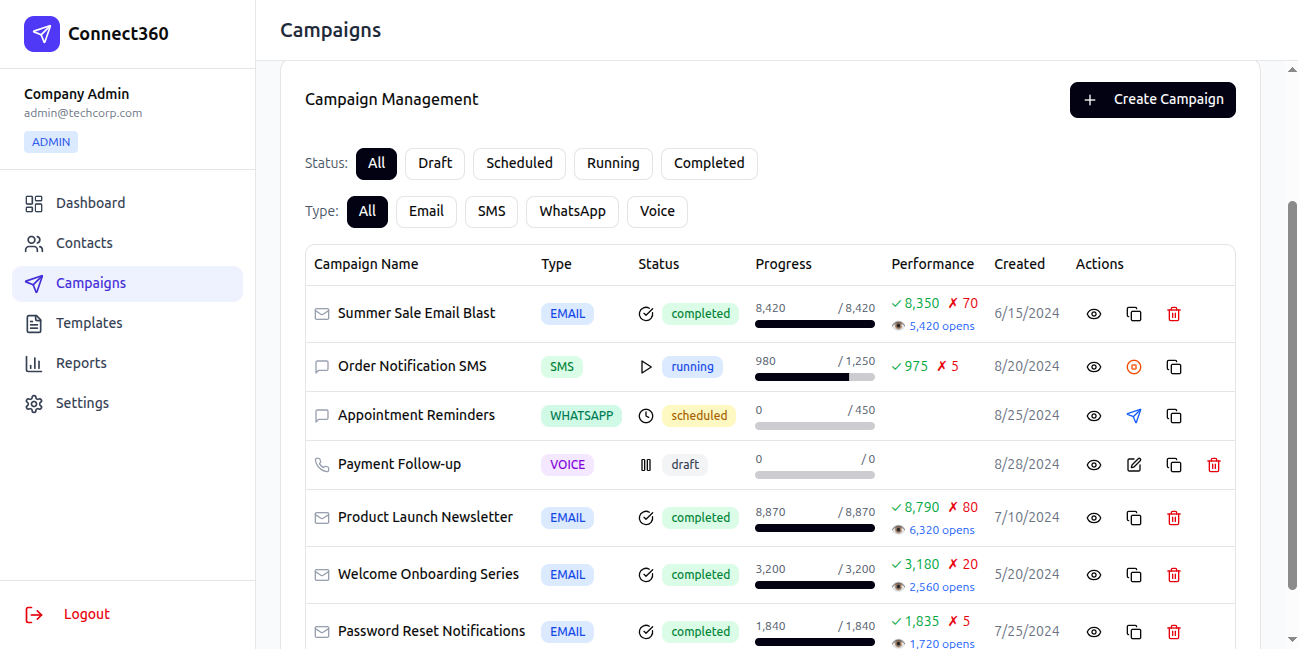Click the Order Notification SMS progress bar
1298x649 pixels.
[815, 377]
